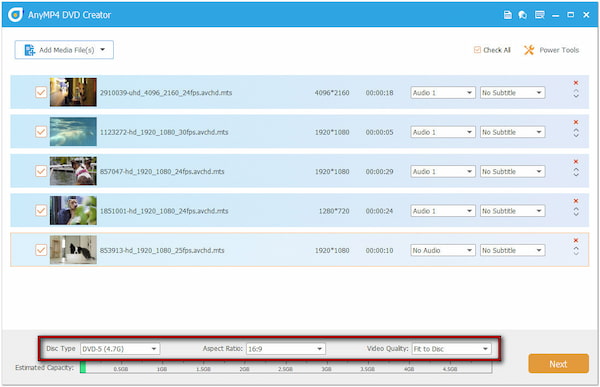Viewport: 600px width, 387px height.
Task: Uncheck the 857047-hd_1920_1080_24fps file
Action: pyautogui.click(x=41, y=171)
